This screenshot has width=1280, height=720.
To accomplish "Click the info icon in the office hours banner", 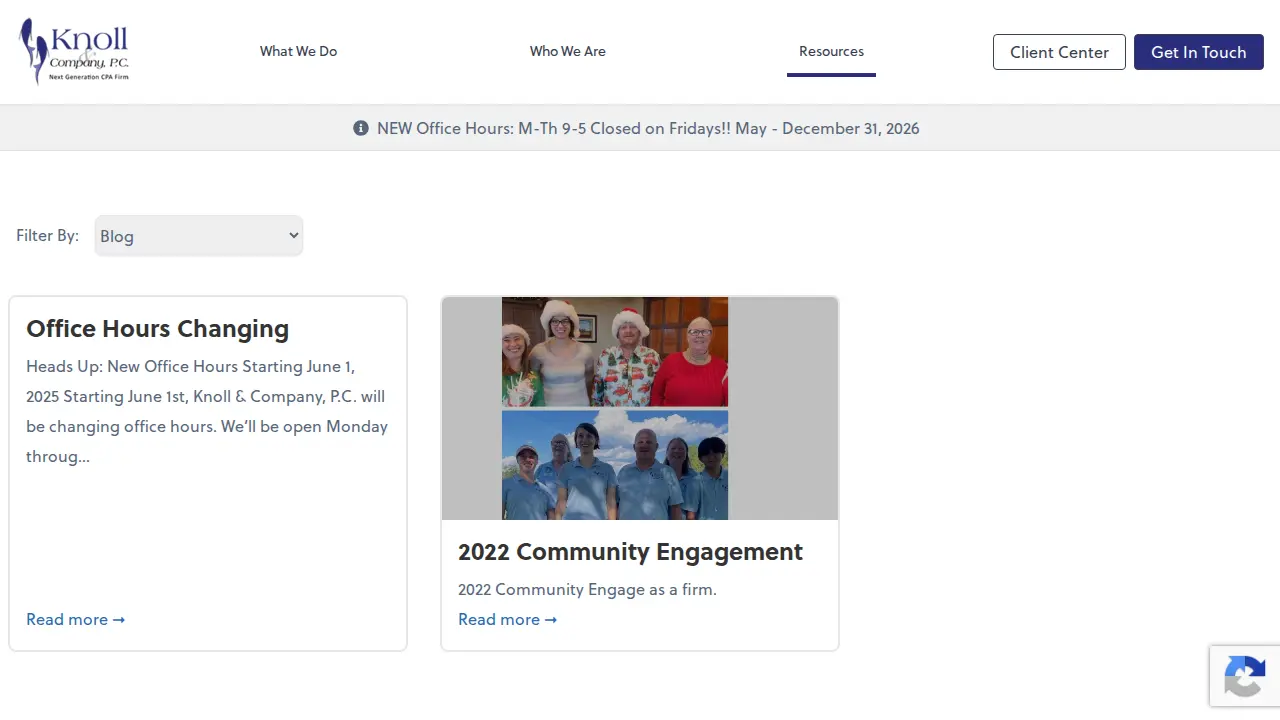I will pos(361,128).
